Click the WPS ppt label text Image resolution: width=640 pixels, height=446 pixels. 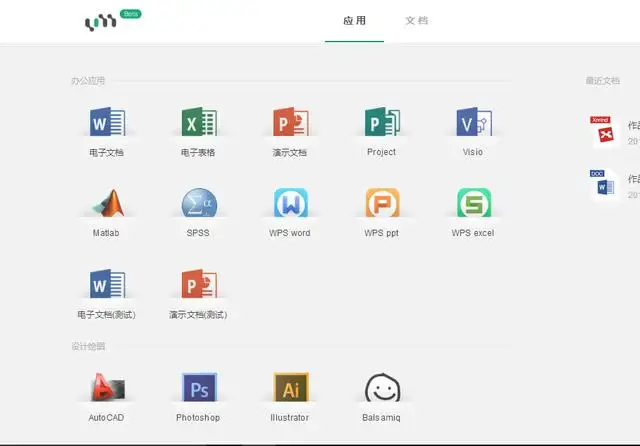pyautogui.click(x=381, y=233)
